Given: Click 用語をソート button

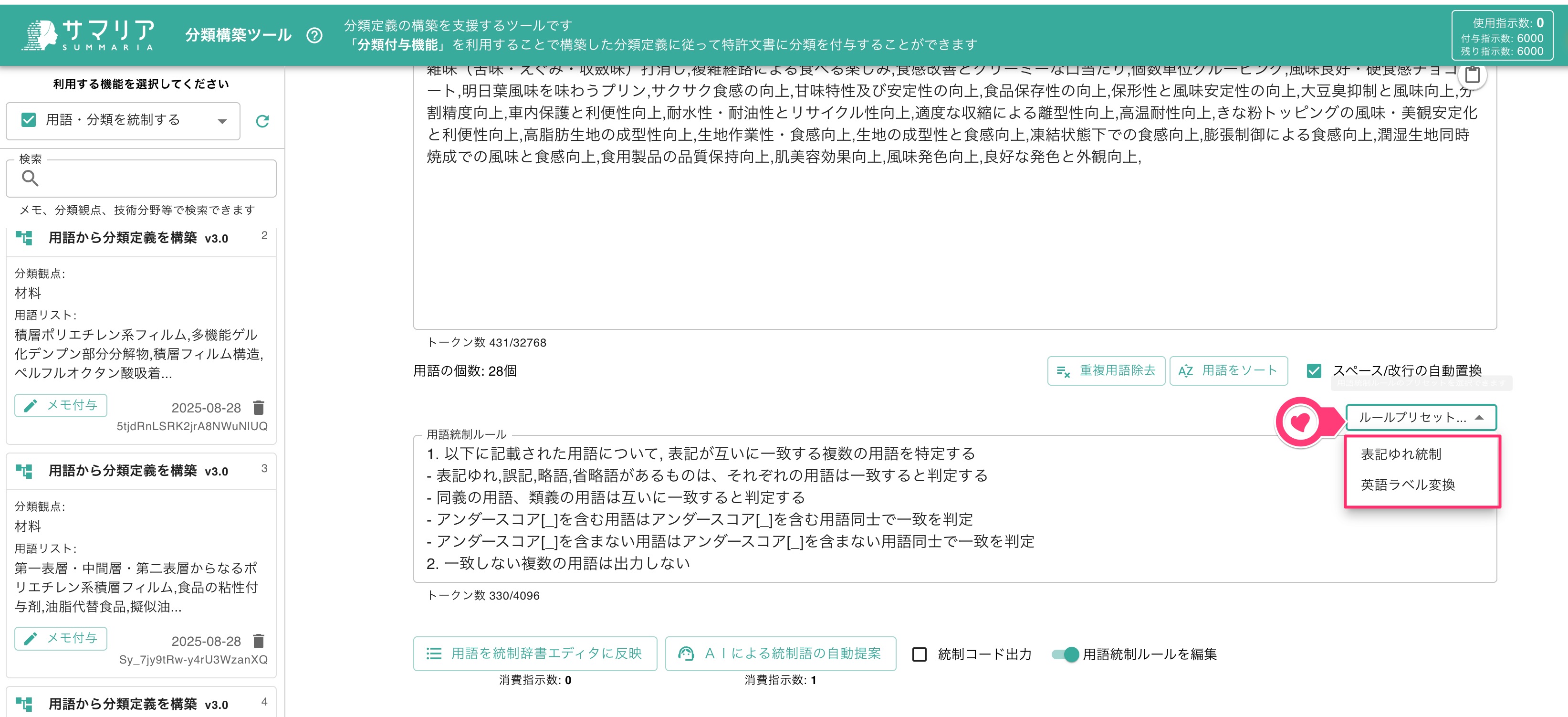Looking at the screenshot, I should coord(1228,370).
